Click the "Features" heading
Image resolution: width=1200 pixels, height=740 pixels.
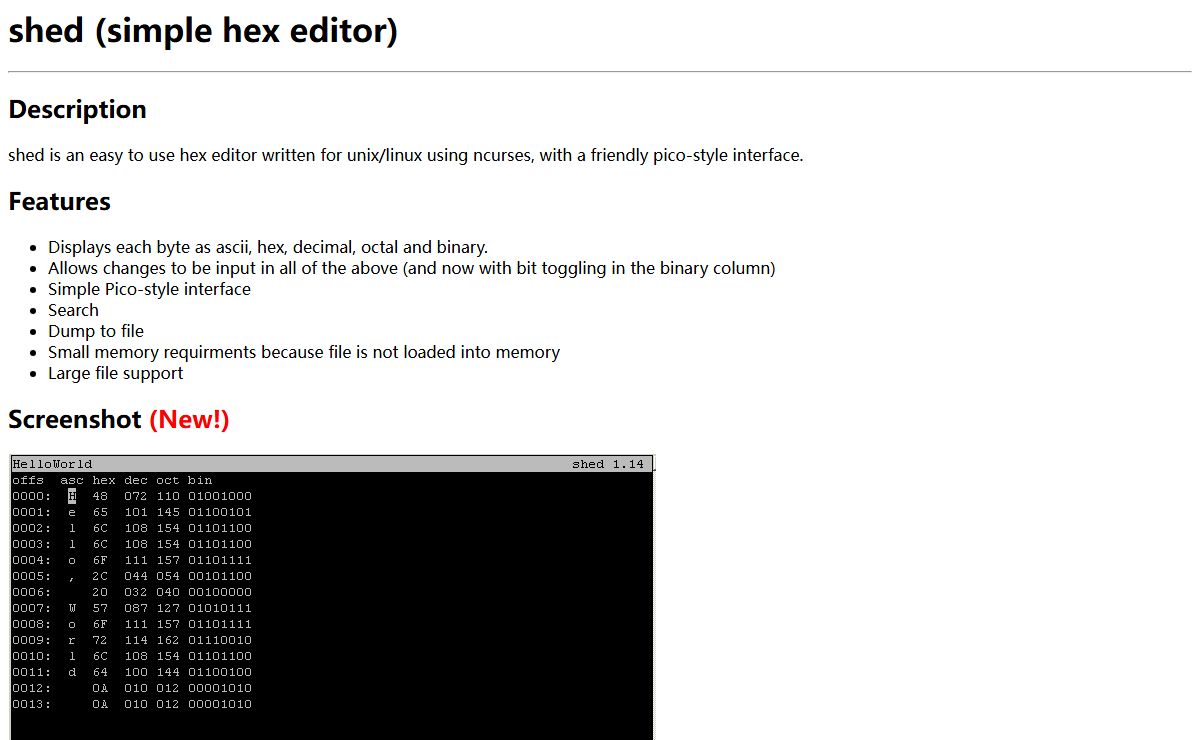[59, 201]
